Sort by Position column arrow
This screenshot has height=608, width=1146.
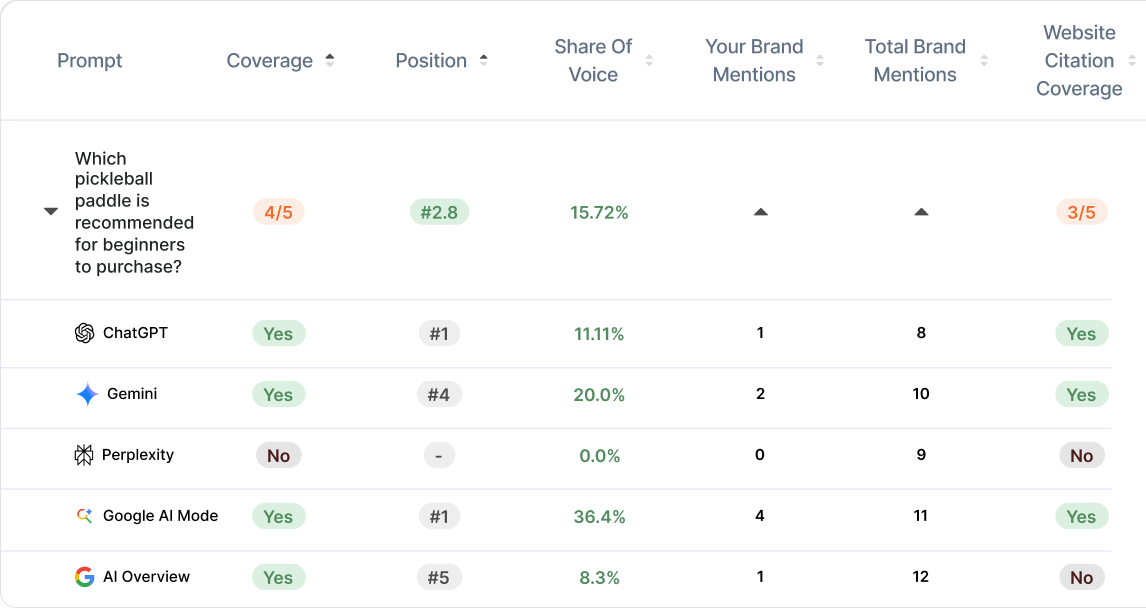coord(484,60)
